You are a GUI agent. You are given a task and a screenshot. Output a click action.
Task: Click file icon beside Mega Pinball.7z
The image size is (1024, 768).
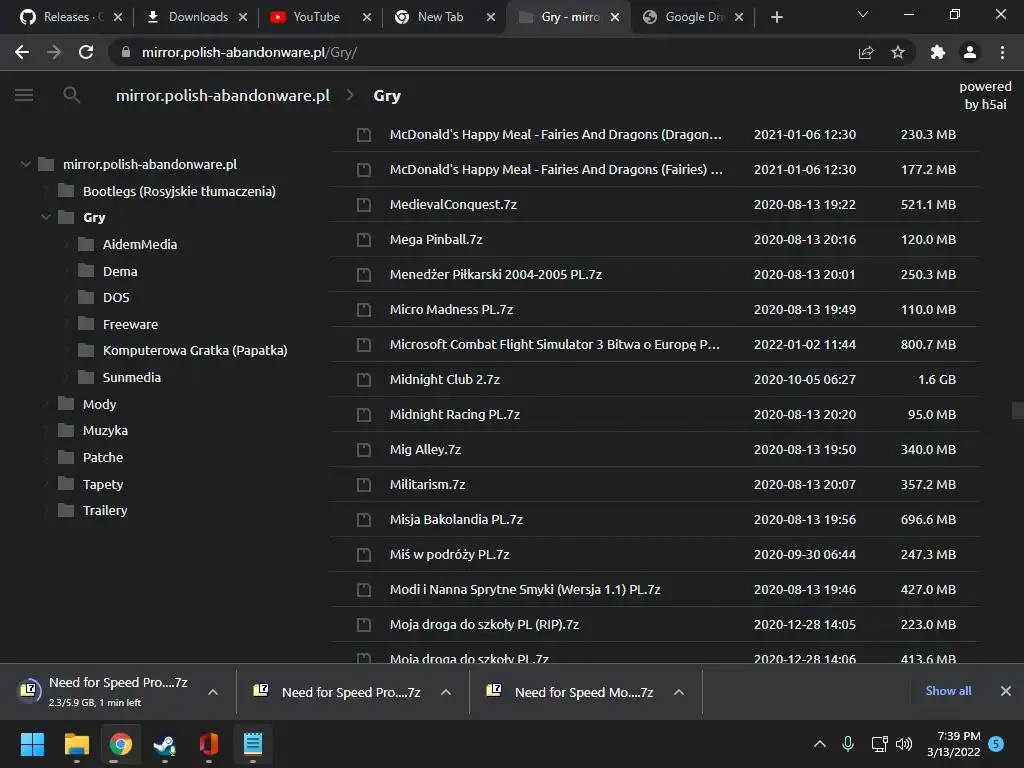(x=364, y=240)
